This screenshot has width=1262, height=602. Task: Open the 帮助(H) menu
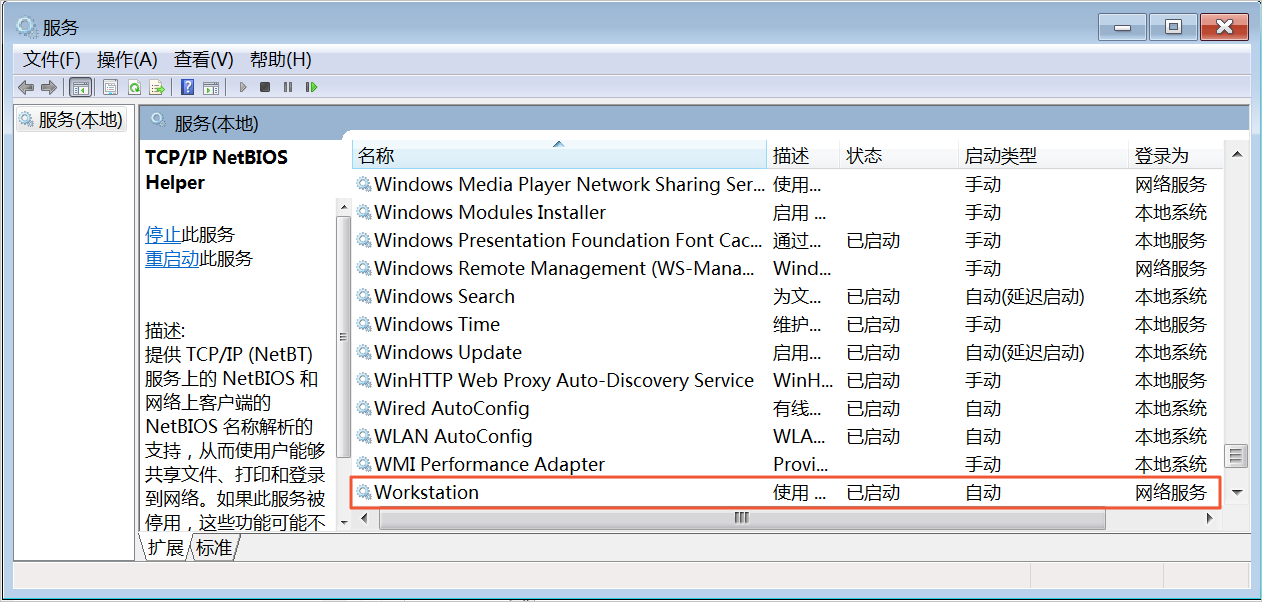(x=280, y=59)
